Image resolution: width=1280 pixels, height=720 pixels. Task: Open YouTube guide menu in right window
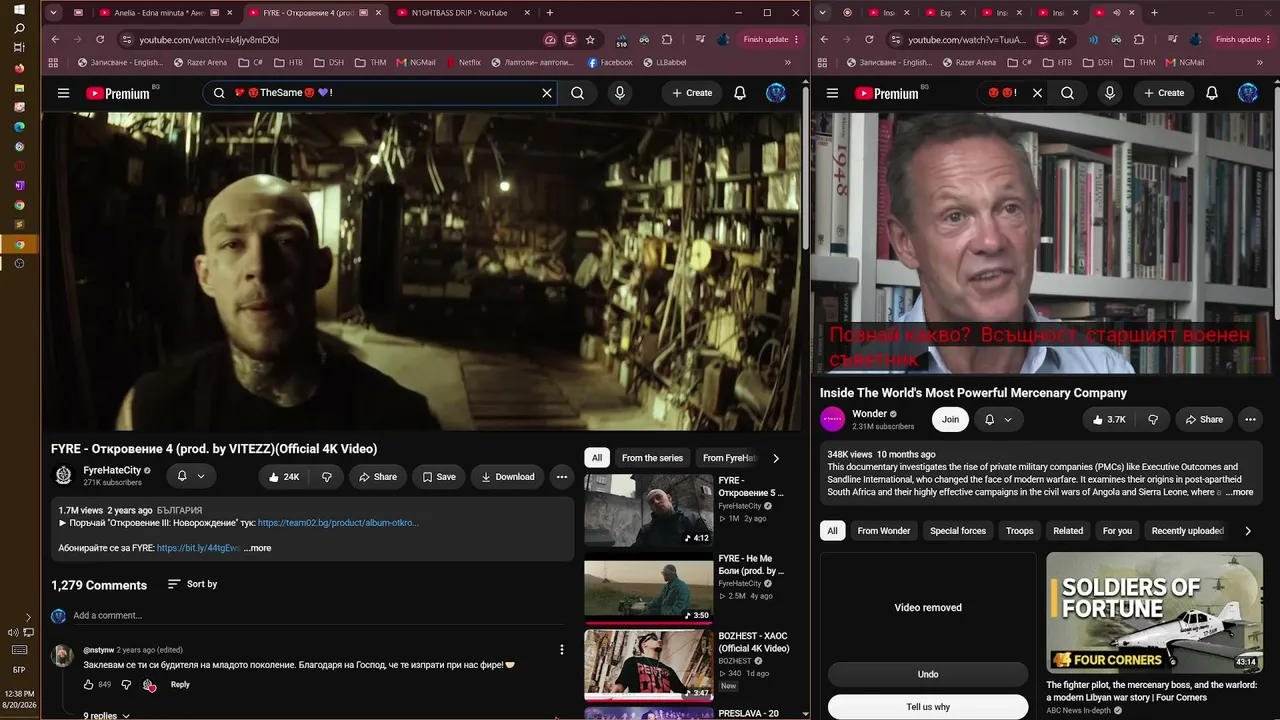(x=832, y=93)
